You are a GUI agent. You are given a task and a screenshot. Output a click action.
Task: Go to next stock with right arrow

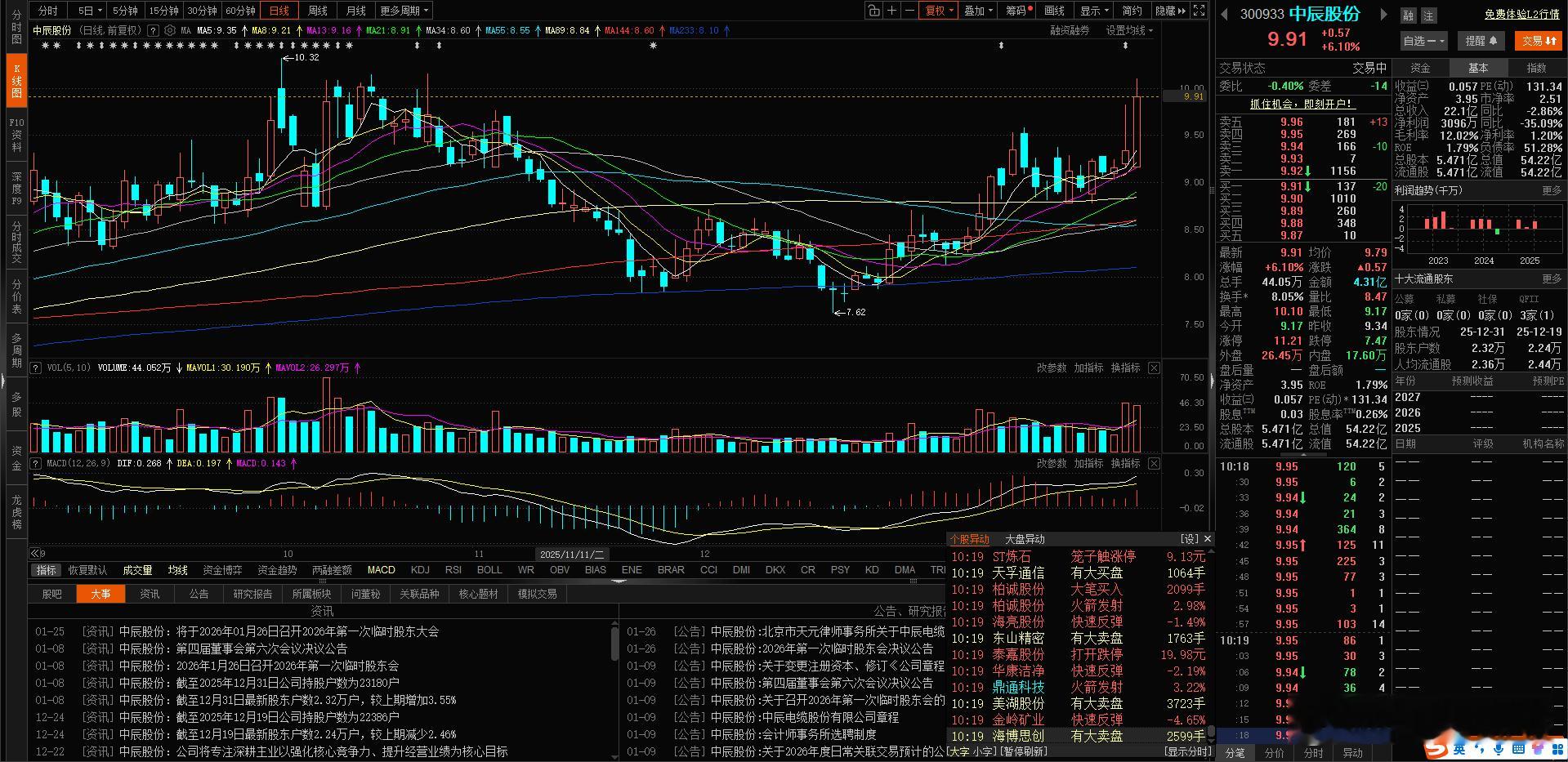(x=1383, y=14)
